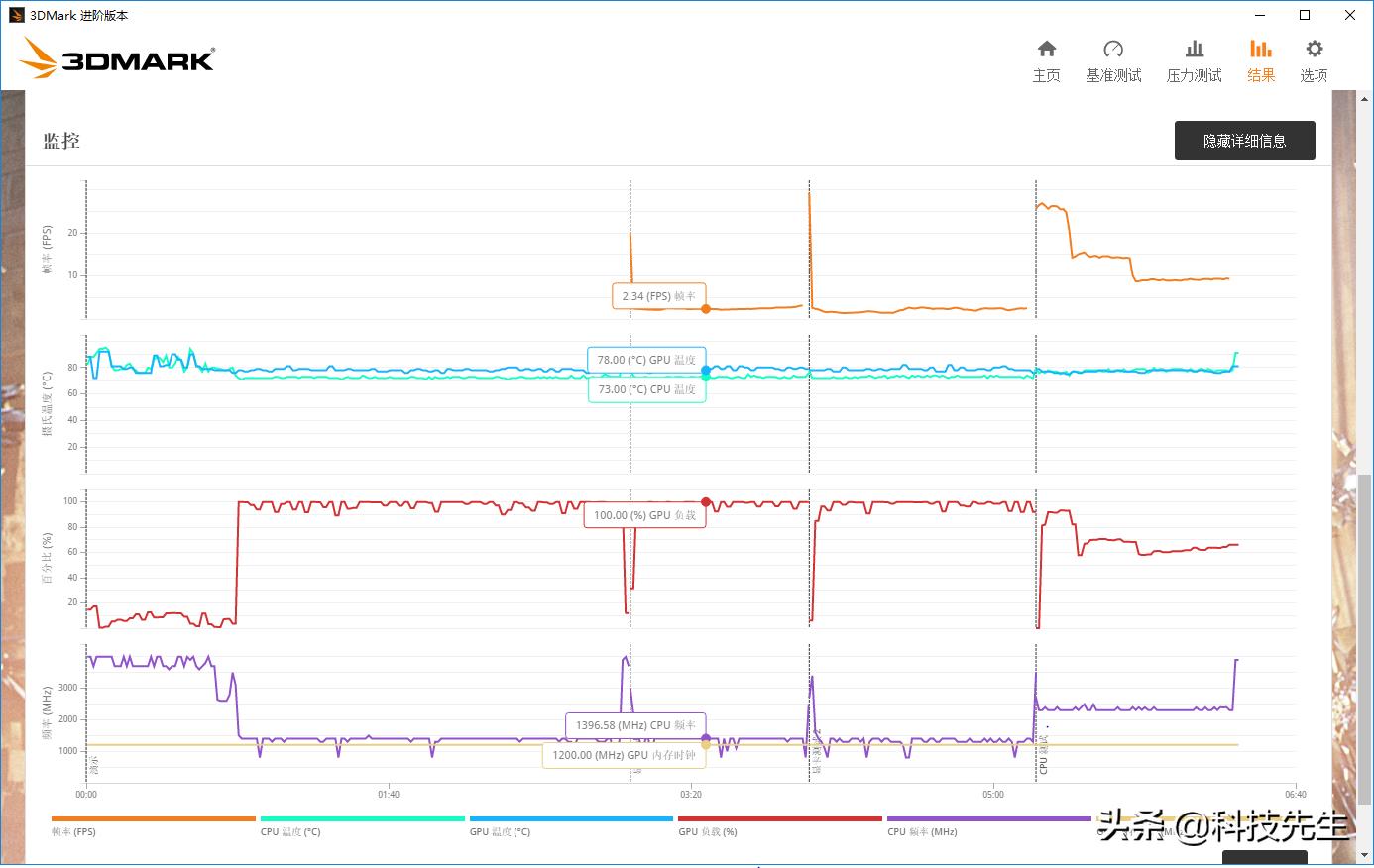Viewport: 1374px width, 868px height.
Task: Click the scrollbar up arrow
Action: pos(1364,99)
